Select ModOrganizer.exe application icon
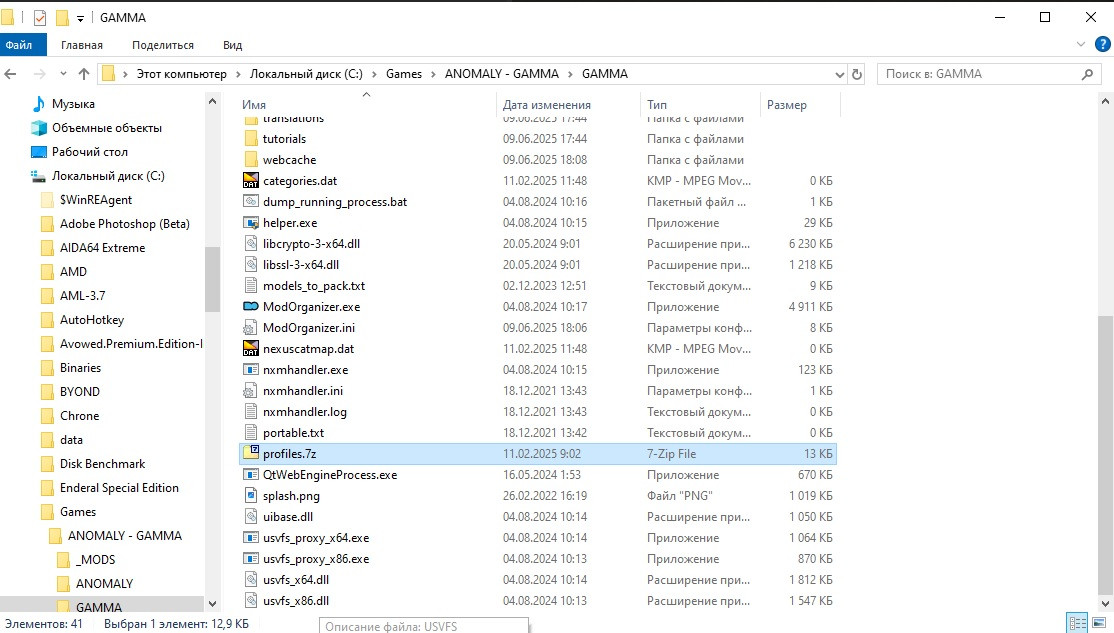 click(251, 307)
